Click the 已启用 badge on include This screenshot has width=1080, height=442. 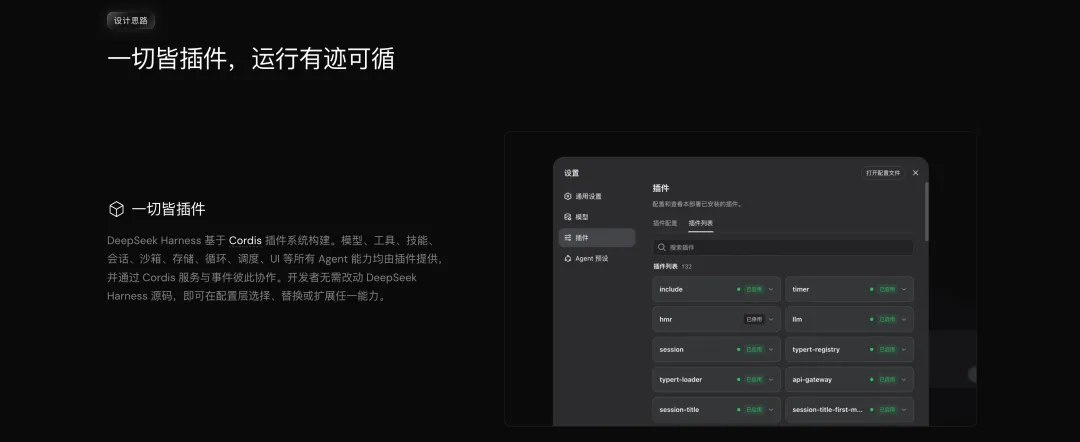point(754,290)
